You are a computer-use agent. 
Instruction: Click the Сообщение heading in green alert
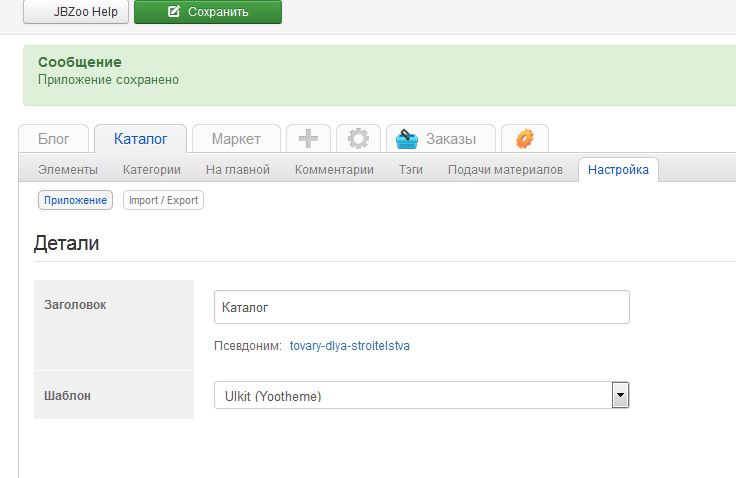[80, 62]
